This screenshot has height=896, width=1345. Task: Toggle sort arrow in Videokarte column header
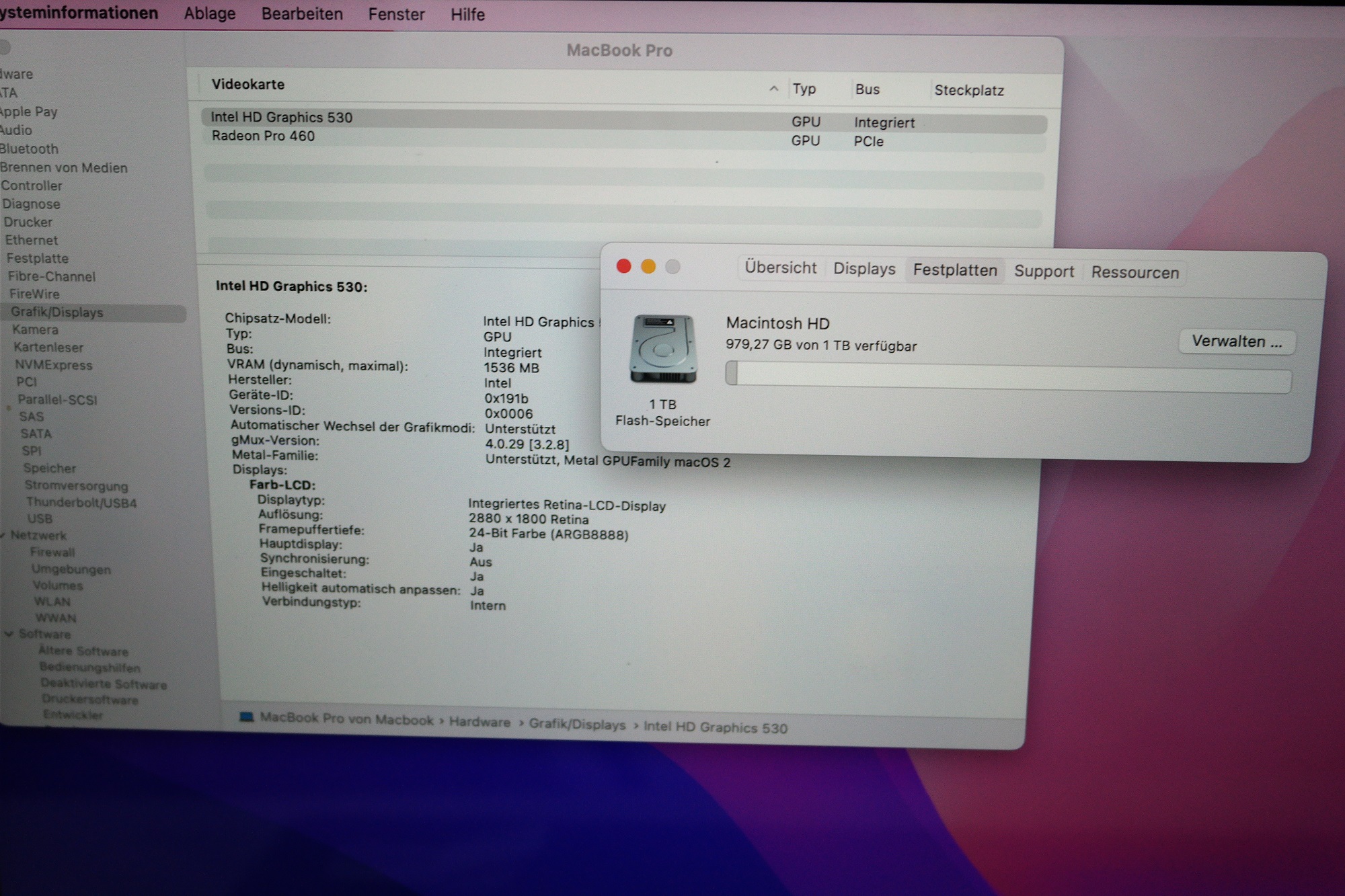(773, 89)
